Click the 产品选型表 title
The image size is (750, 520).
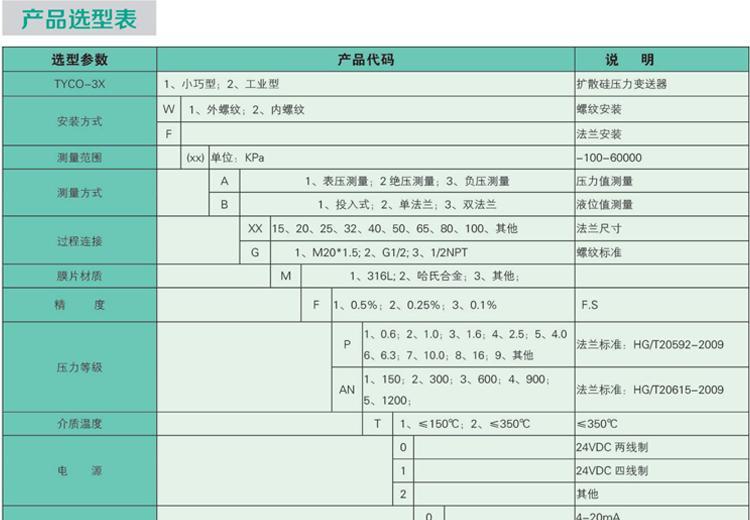click(79, 19)
